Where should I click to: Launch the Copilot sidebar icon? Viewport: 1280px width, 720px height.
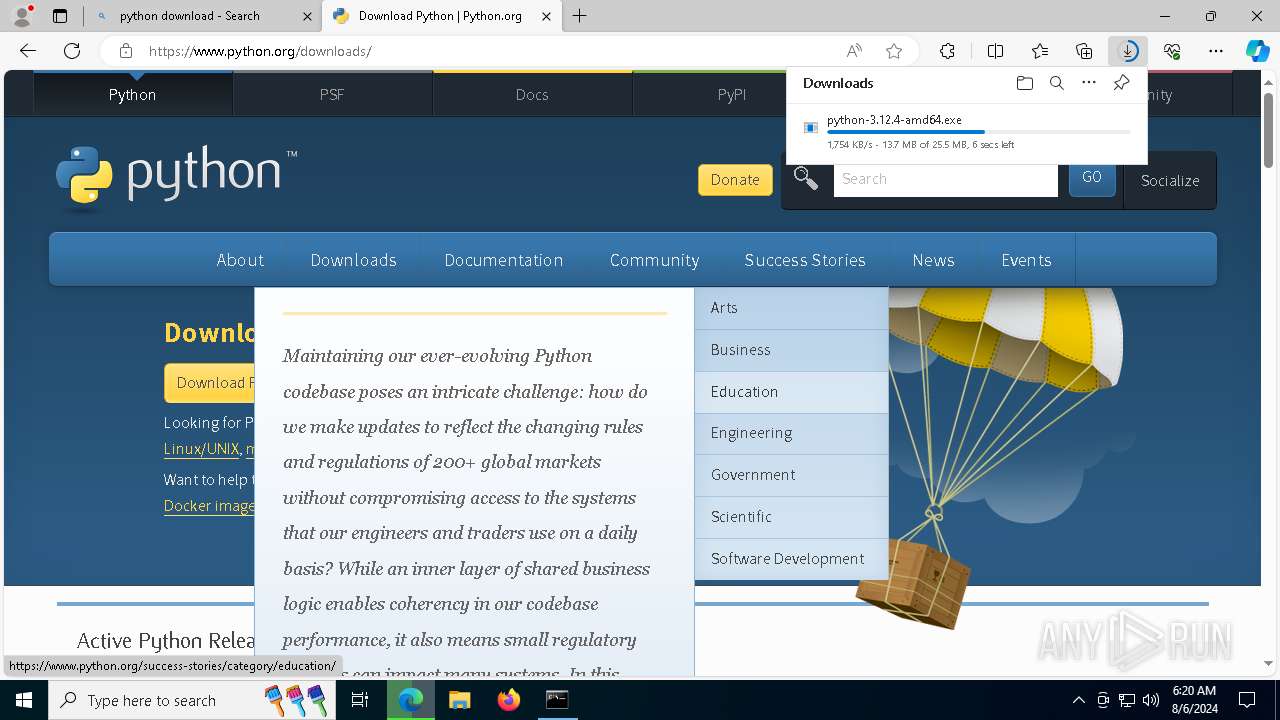[1257, 51]
